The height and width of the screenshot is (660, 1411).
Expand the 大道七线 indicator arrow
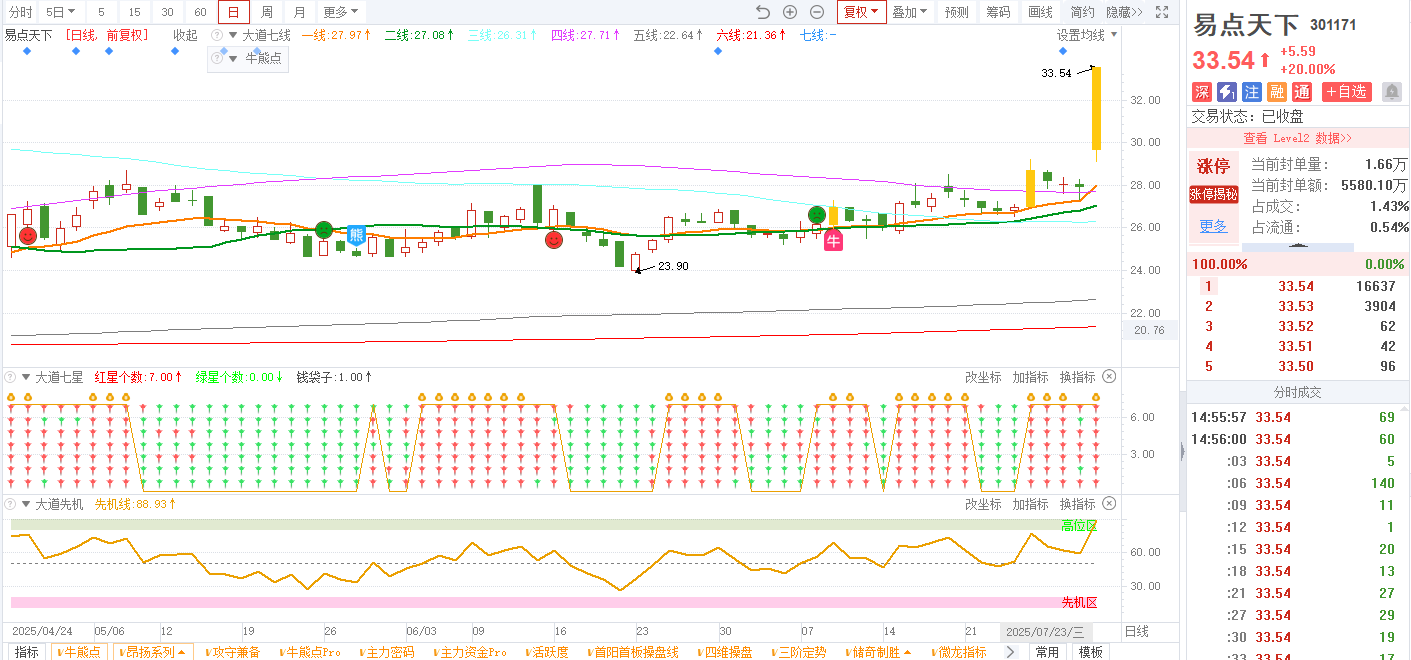click(x=234, y=35)
